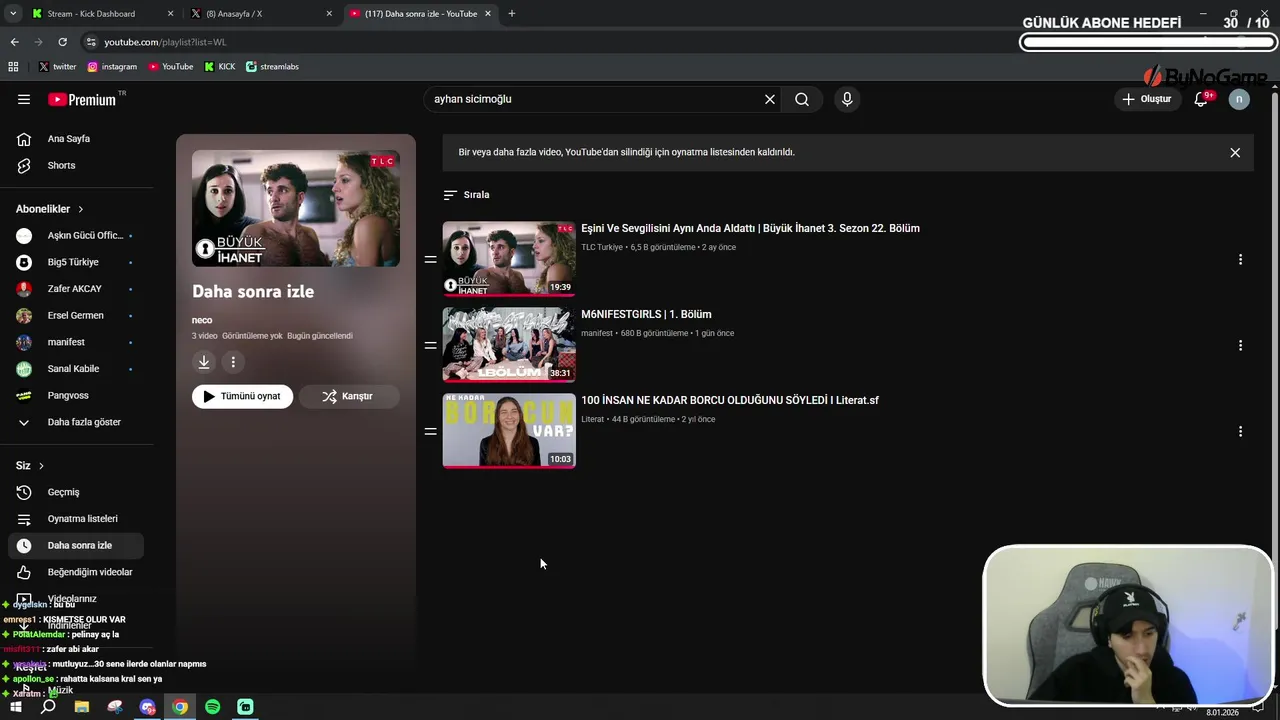Viewport: 1280px width, 720px height.
Task: Start voice search with the microphone icon
Action: 847,99
